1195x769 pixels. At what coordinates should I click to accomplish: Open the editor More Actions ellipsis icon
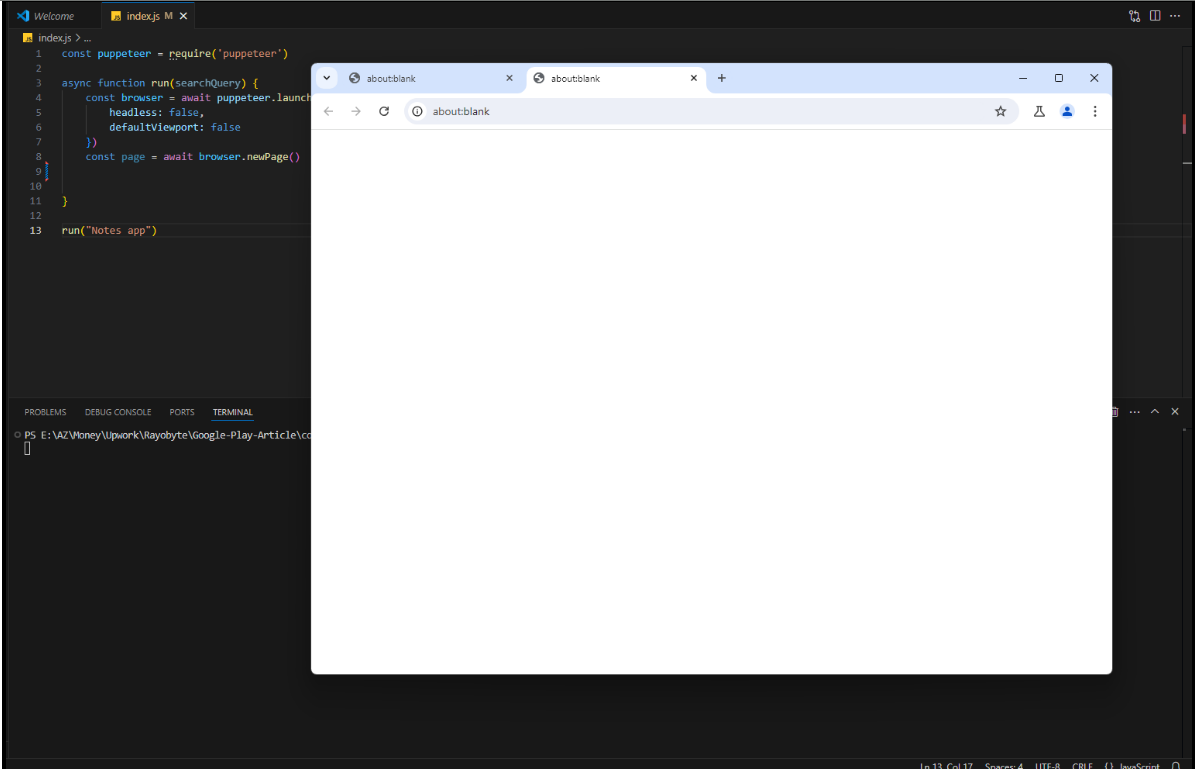(1175, 15)
